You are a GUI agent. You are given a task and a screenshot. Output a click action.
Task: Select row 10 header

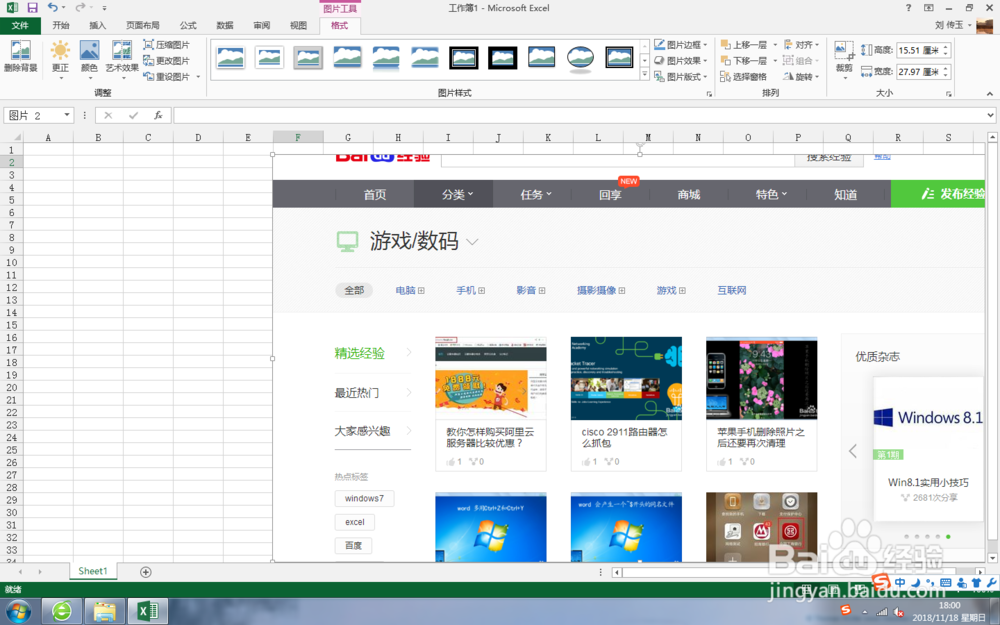[11, 262]
